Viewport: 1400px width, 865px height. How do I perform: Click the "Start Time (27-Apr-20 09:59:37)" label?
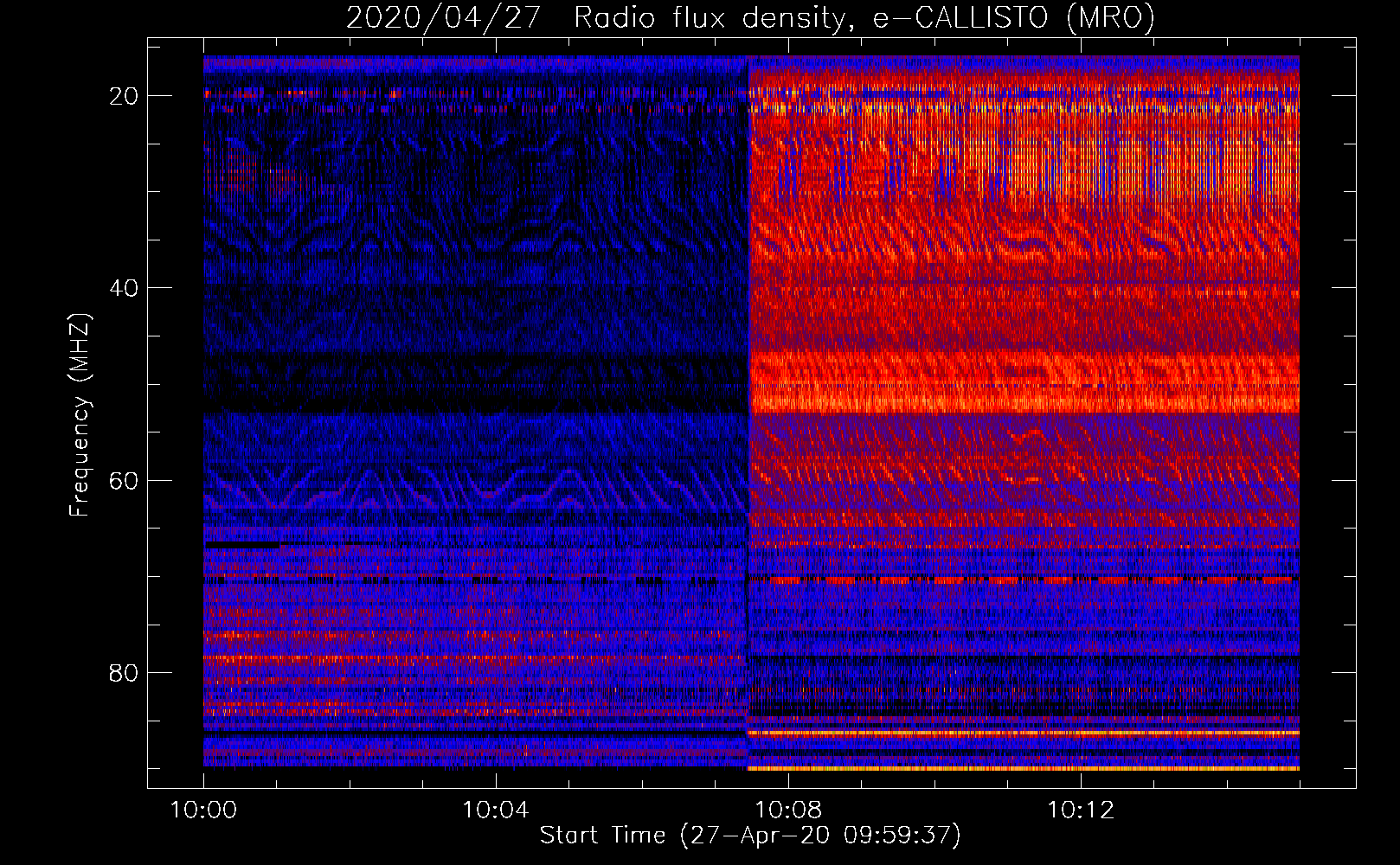(750, 836)
